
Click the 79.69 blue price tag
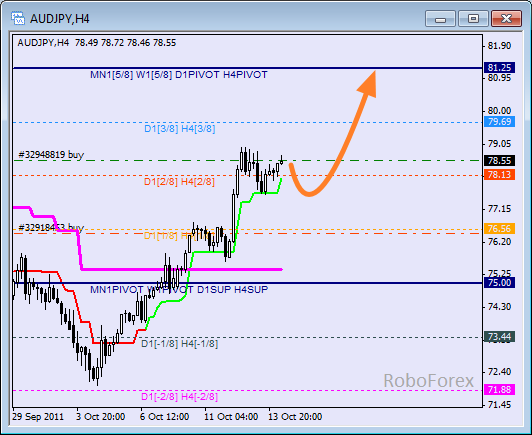click(x=499, y=121)
